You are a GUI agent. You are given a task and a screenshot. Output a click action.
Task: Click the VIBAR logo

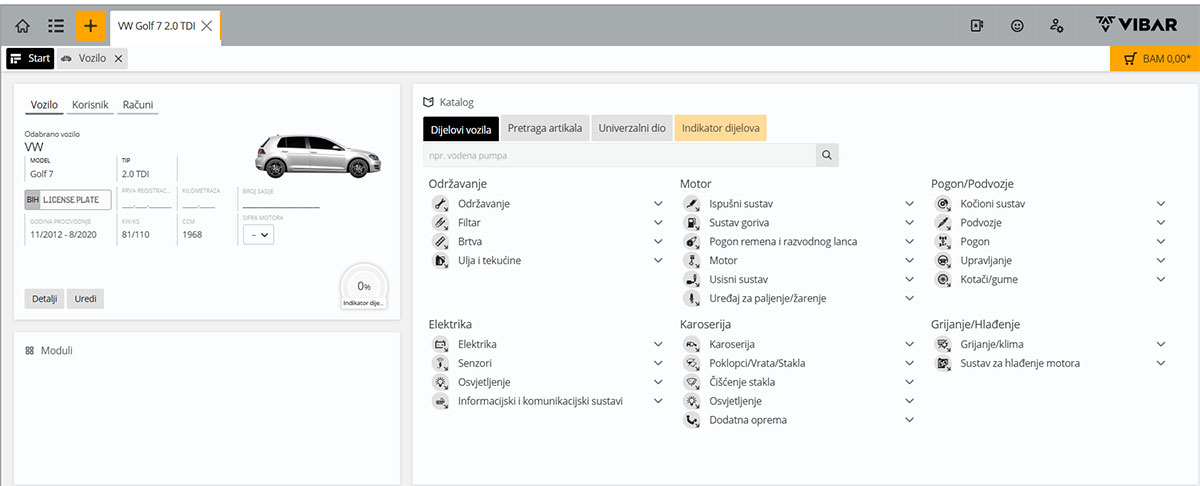click(x=1136, y=25)
